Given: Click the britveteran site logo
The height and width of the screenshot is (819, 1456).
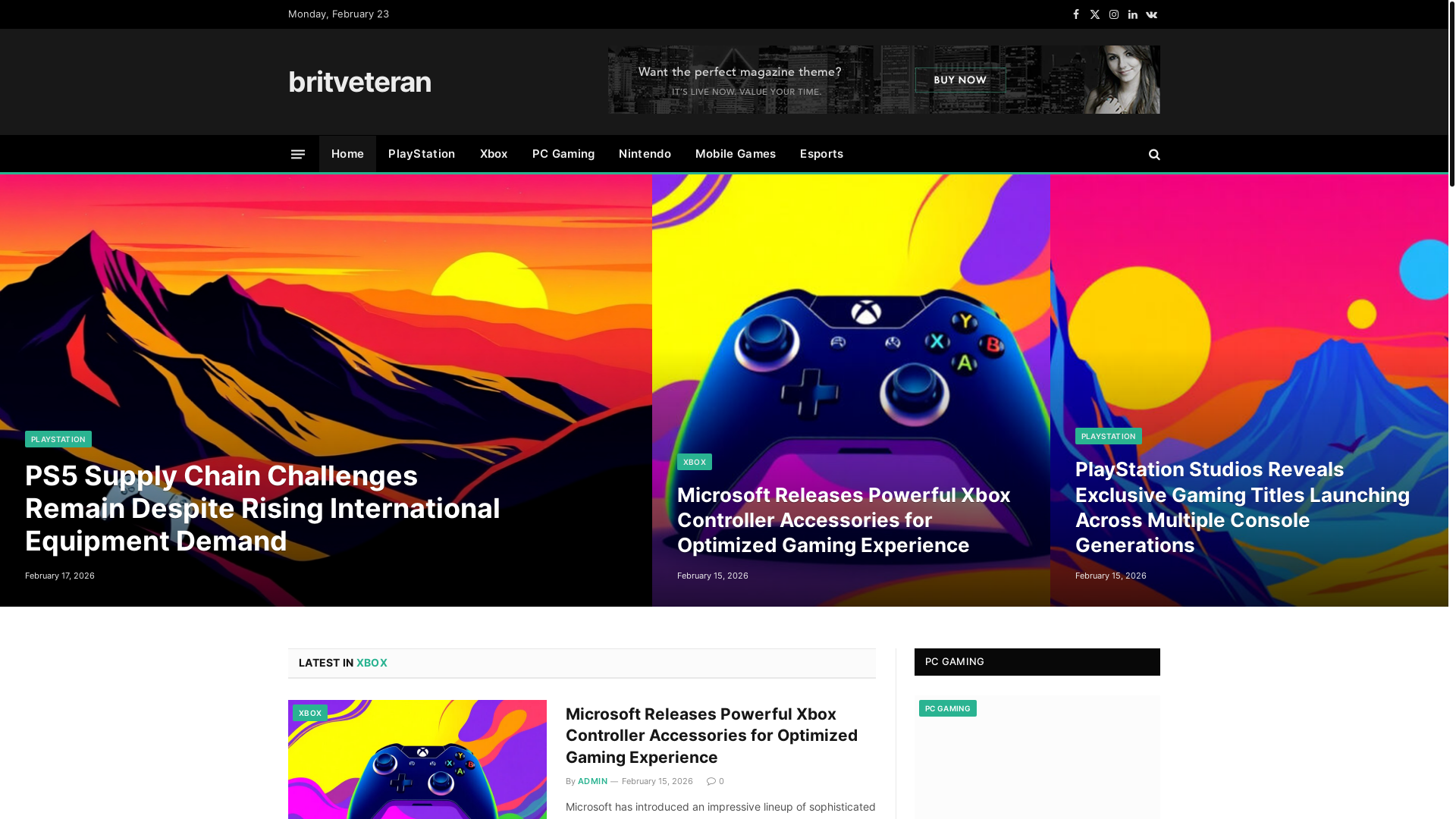Looking at the screenshot, I should [359, 82].
